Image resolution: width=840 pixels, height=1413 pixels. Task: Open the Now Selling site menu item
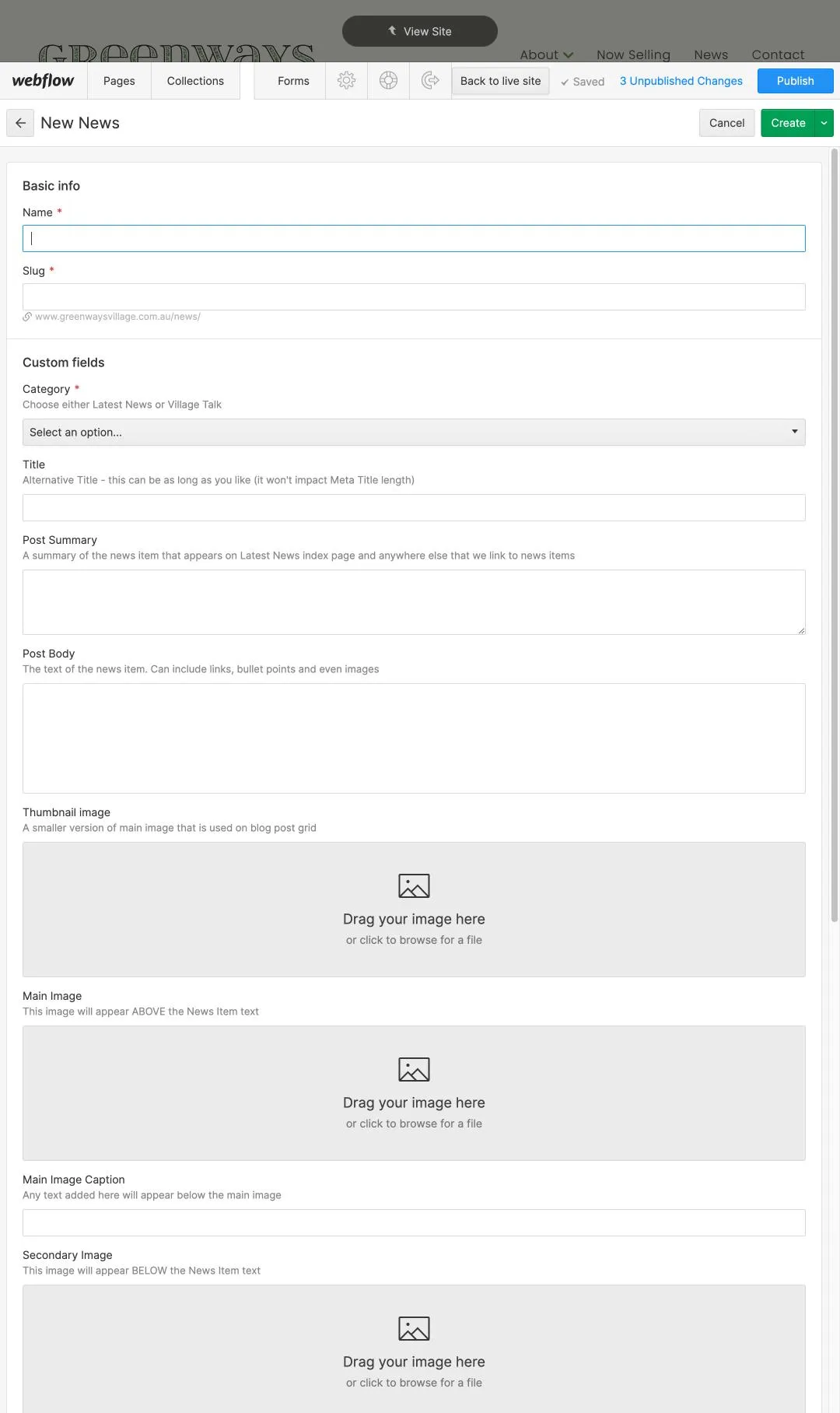coord(633,54)
